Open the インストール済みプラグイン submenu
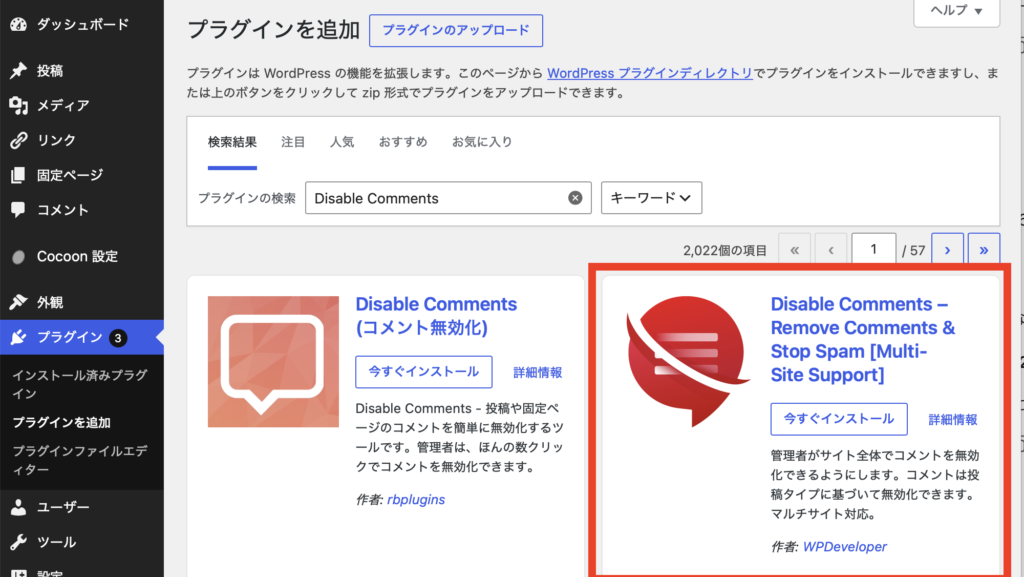This screenshot has height=577, width=1024. (80, 384)
